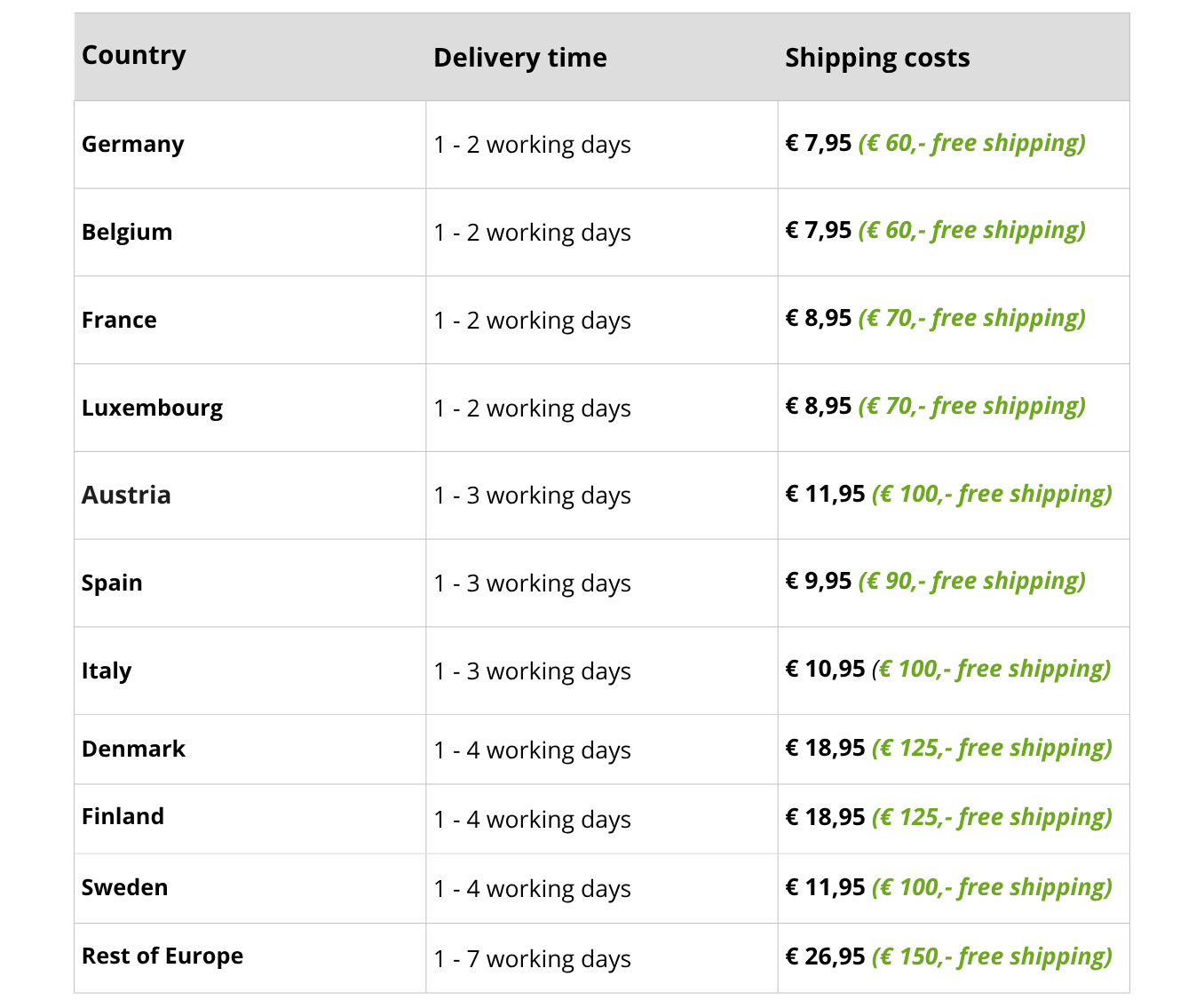Click the Sweden row label
The image size is (1204, 1008).
click(125, 887)
